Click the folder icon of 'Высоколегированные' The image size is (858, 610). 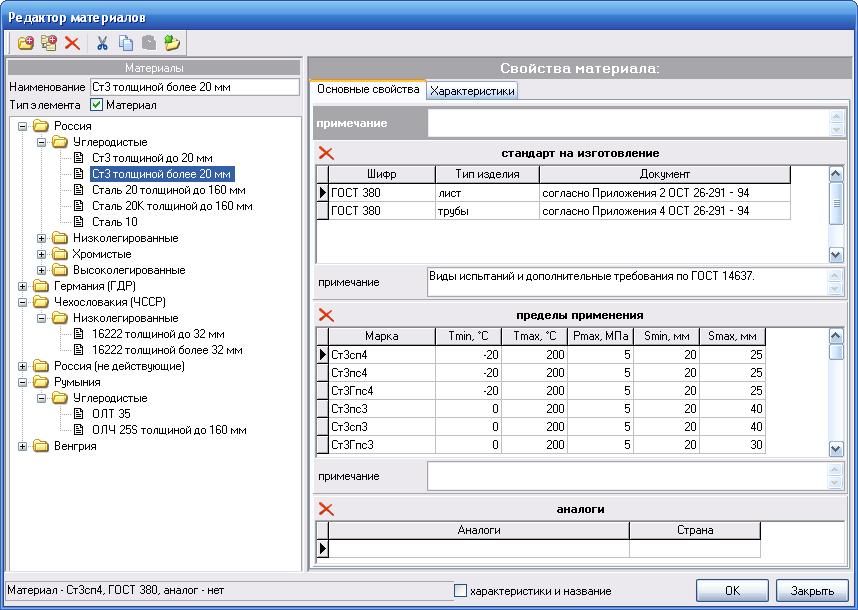click(x=60, y=270)
